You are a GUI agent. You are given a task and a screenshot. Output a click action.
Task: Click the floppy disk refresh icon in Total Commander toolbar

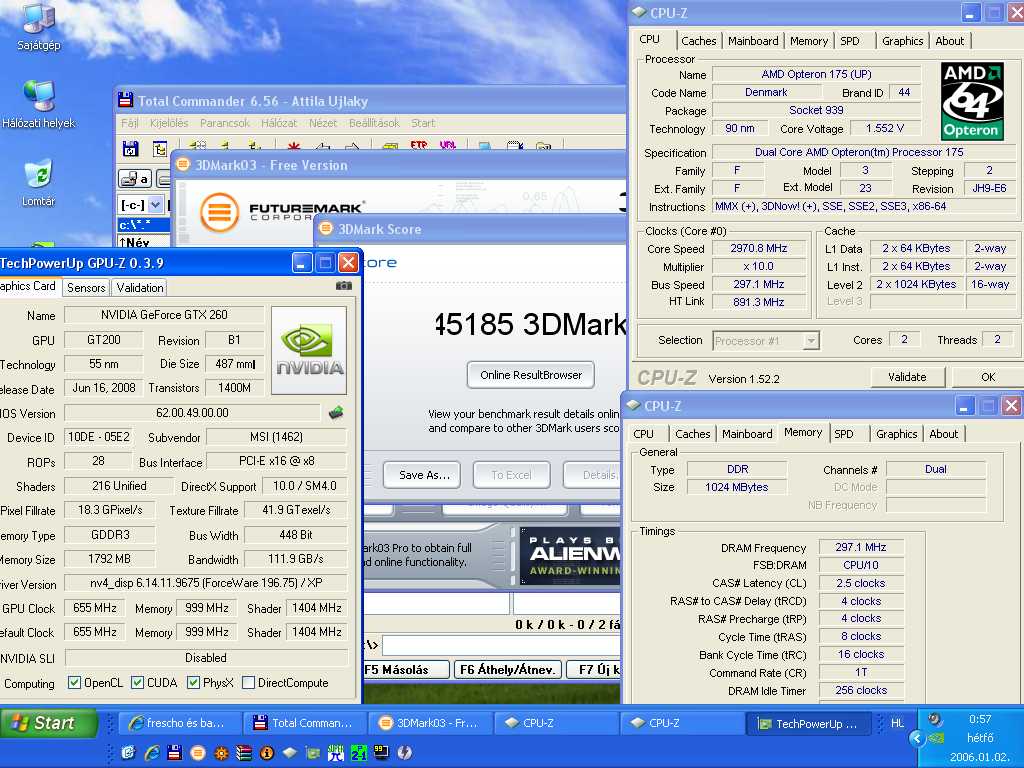pyautogui.click(x=131, y=149)
